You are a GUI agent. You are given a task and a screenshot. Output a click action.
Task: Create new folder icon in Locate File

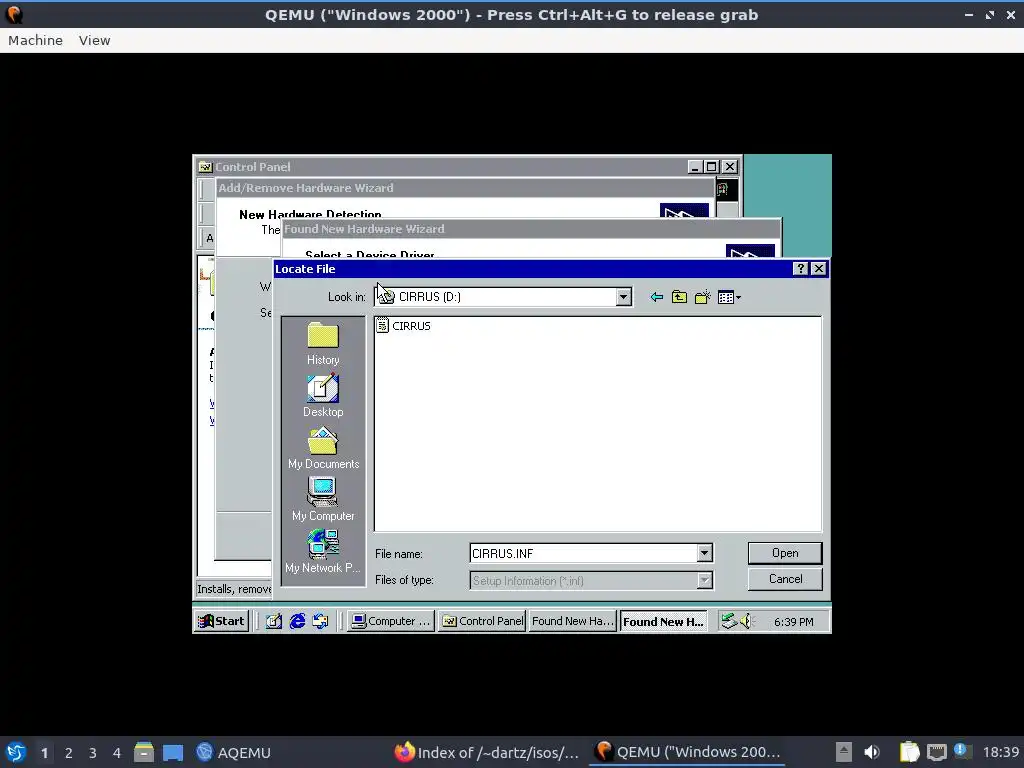703,297
